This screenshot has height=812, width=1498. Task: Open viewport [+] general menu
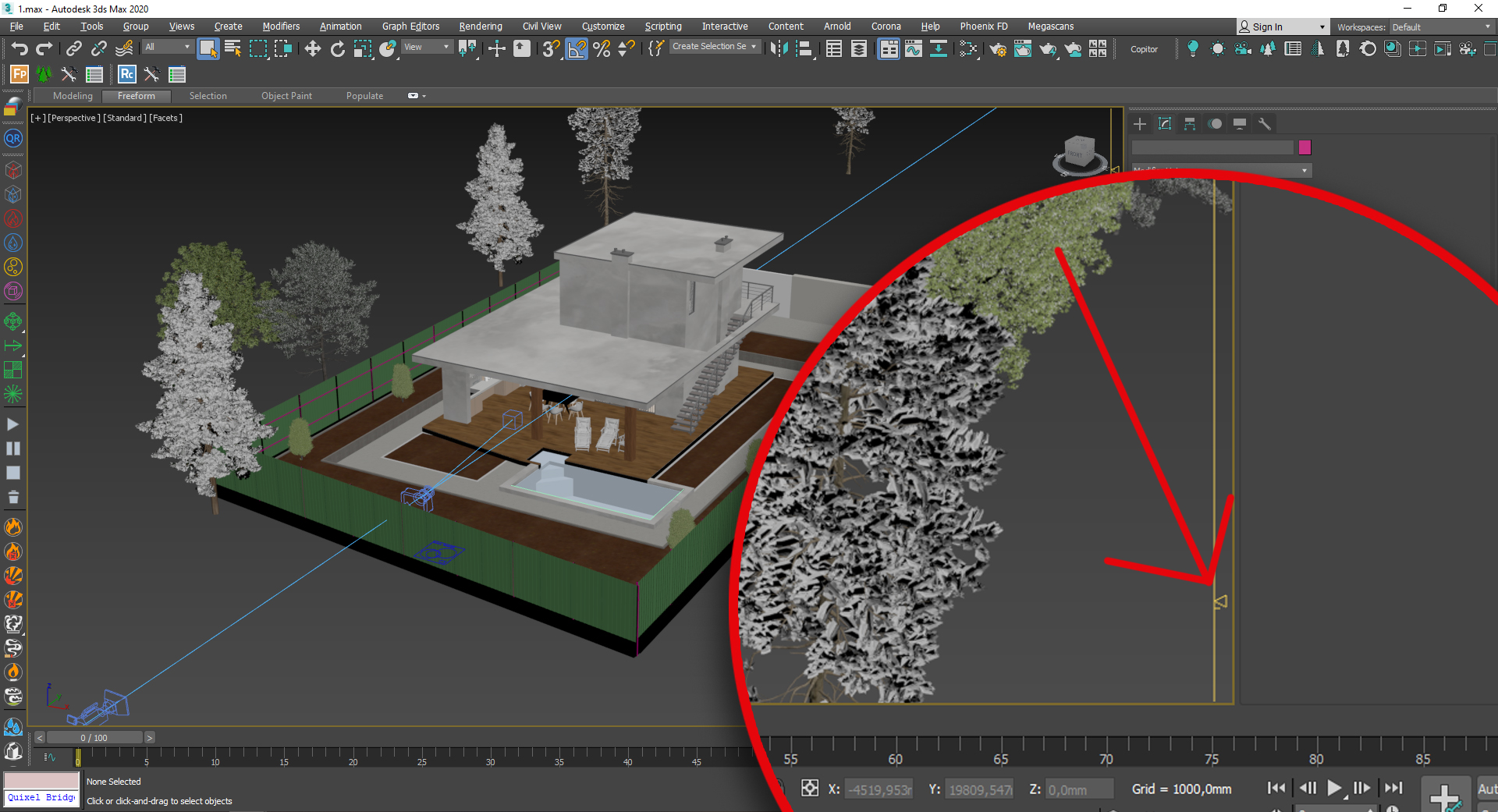(38, 118)
